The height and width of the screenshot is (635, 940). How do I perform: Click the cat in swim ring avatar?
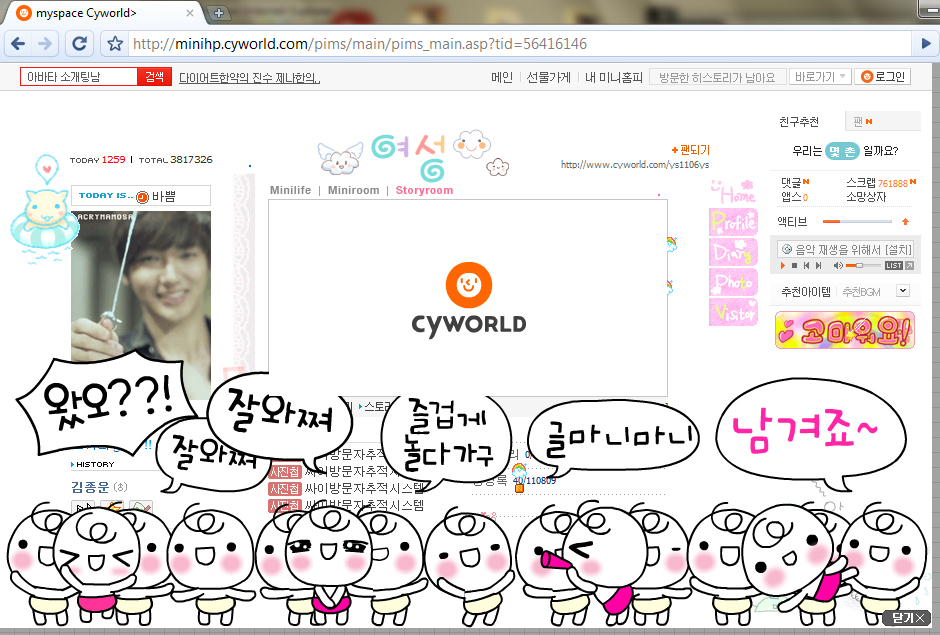44,221
